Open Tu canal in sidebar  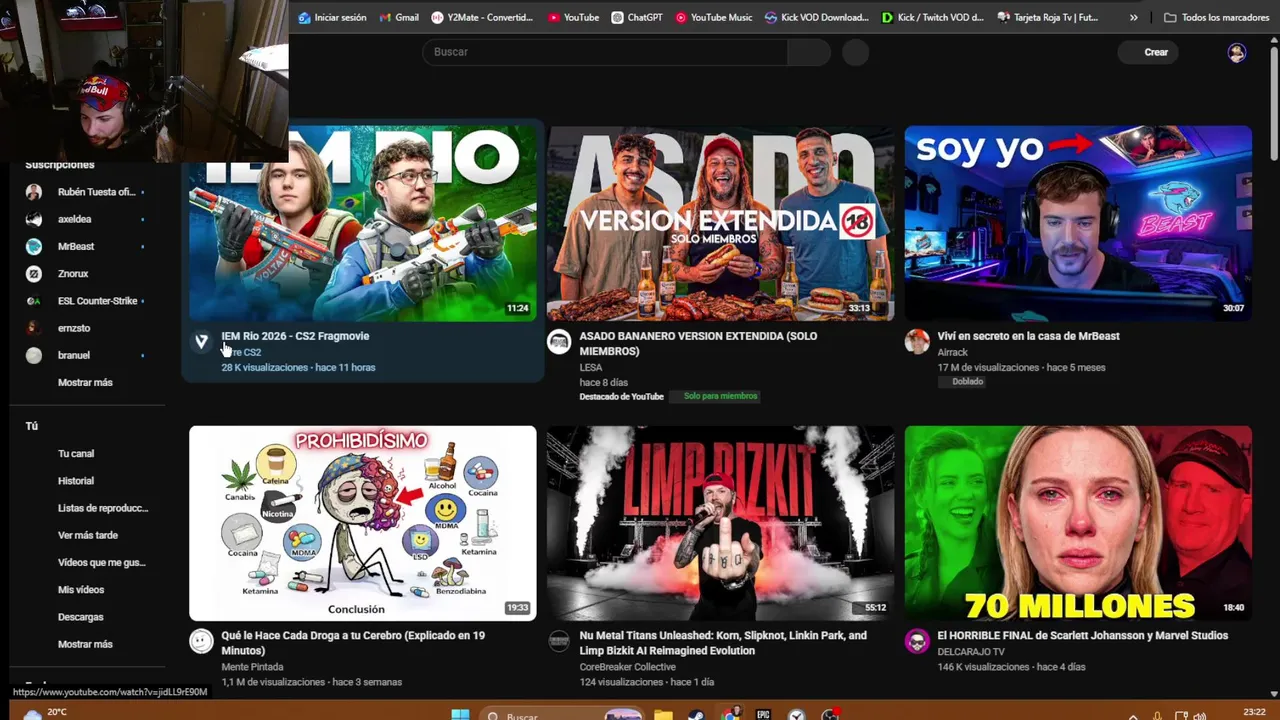tap(76, 453)
